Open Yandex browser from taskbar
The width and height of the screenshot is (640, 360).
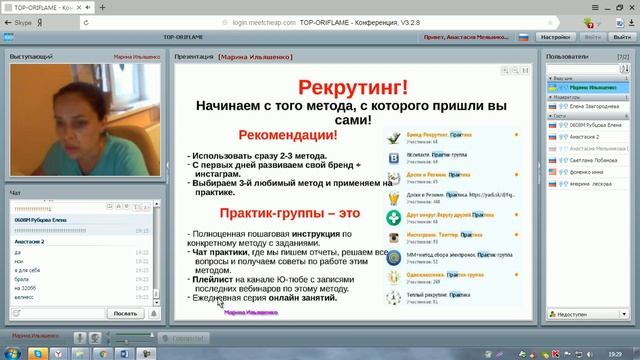pyautogui.click(x=59, y=354)
